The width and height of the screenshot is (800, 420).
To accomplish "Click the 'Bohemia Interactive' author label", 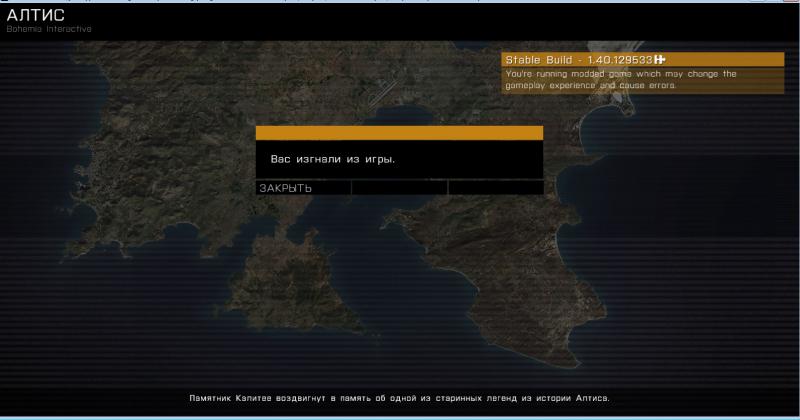I will [49, 29].
